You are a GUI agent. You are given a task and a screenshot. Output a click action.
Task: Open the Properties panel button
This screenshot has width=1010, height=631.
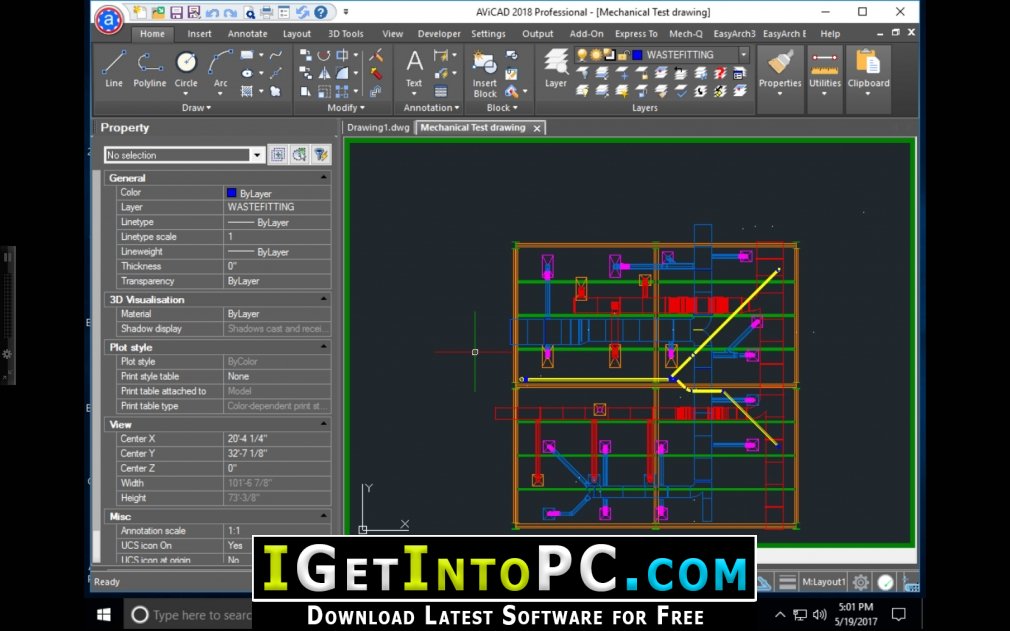pyautogui.click(x=780, y=72)
